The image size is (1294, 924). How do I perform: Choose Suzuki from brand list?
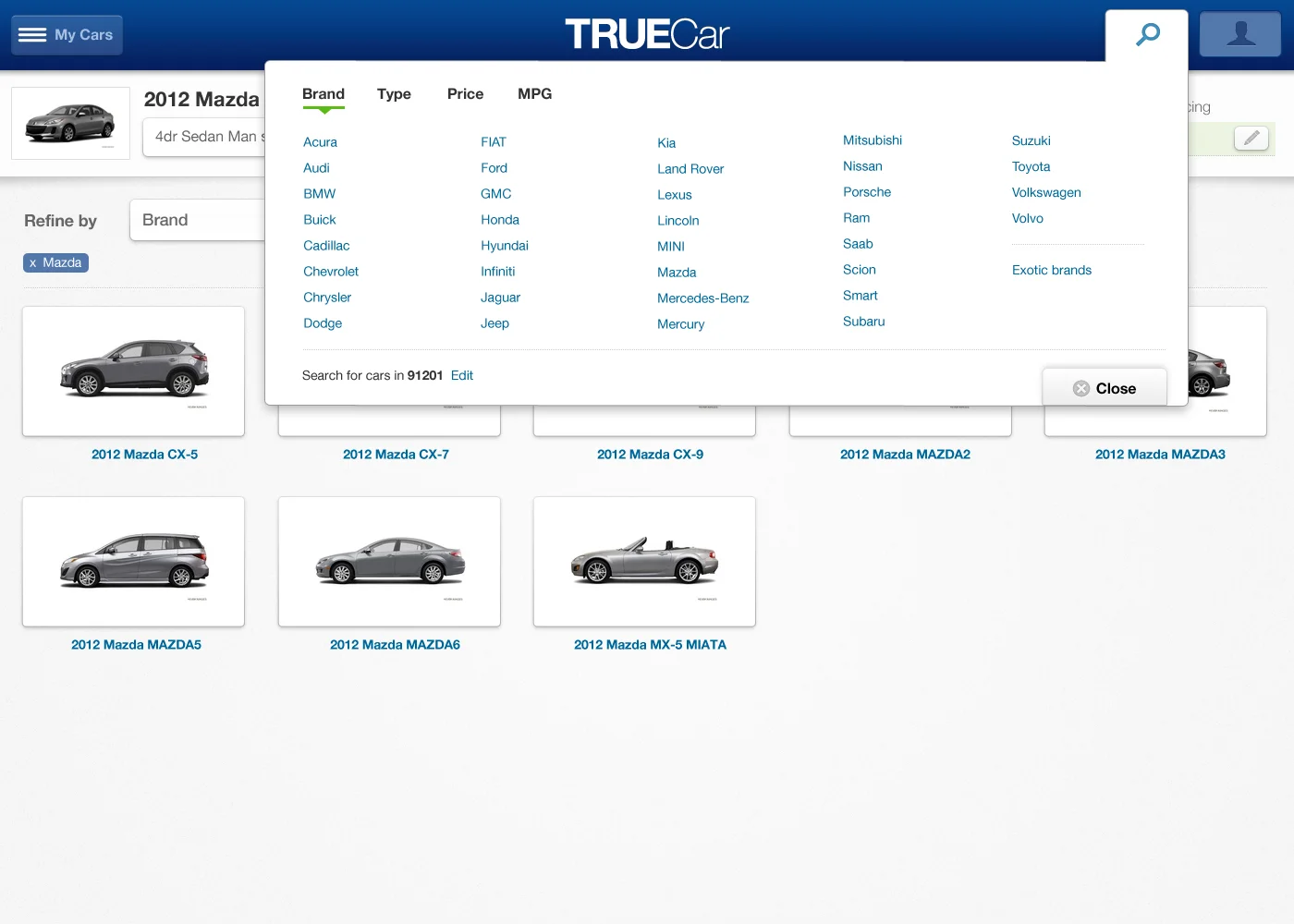pyautogui.click(x=1032, y=141)
